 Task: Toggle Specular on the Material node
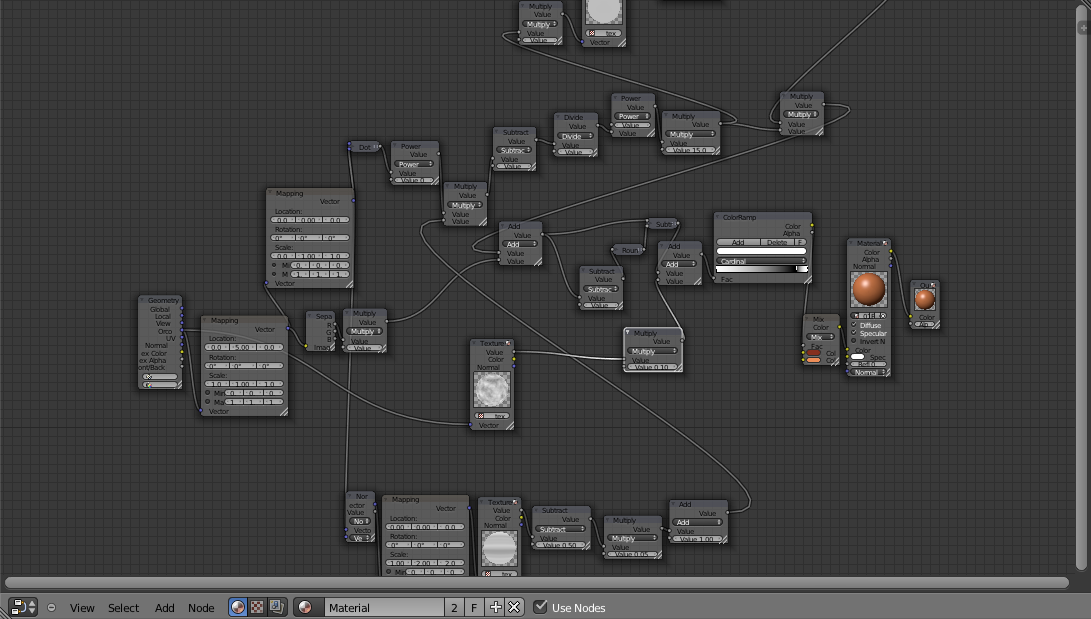855,333
